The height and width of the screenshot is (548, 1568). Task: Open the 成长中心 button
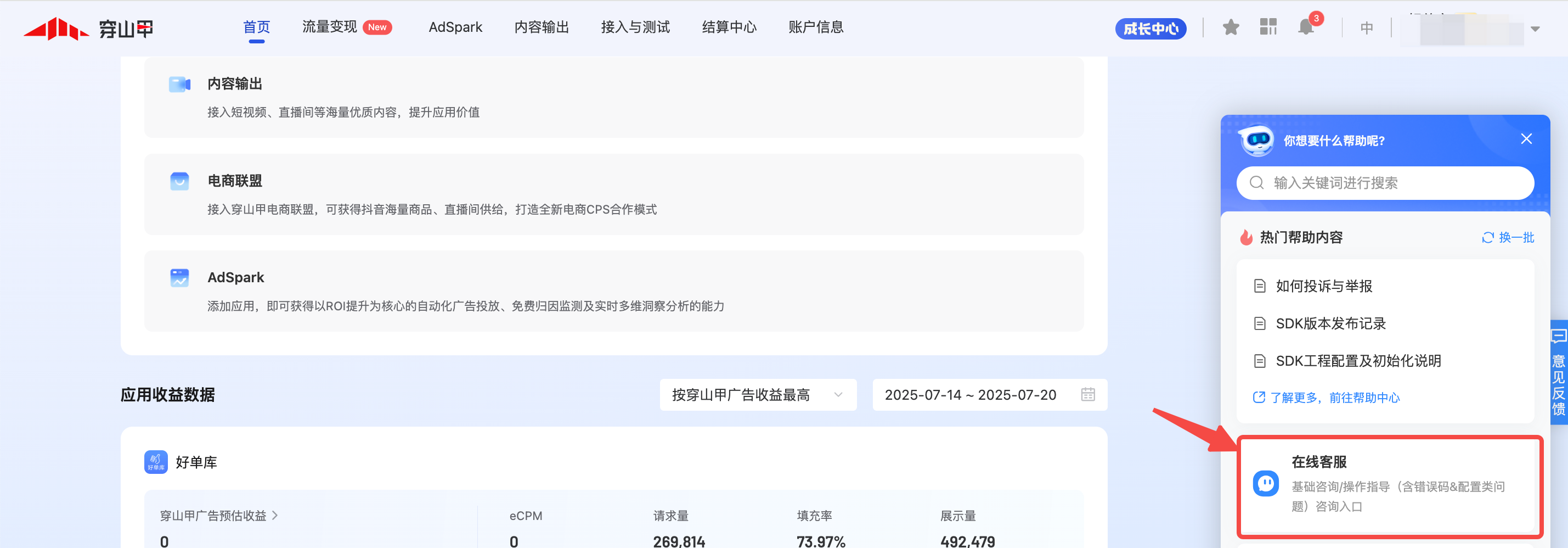tap(1150, 29)
